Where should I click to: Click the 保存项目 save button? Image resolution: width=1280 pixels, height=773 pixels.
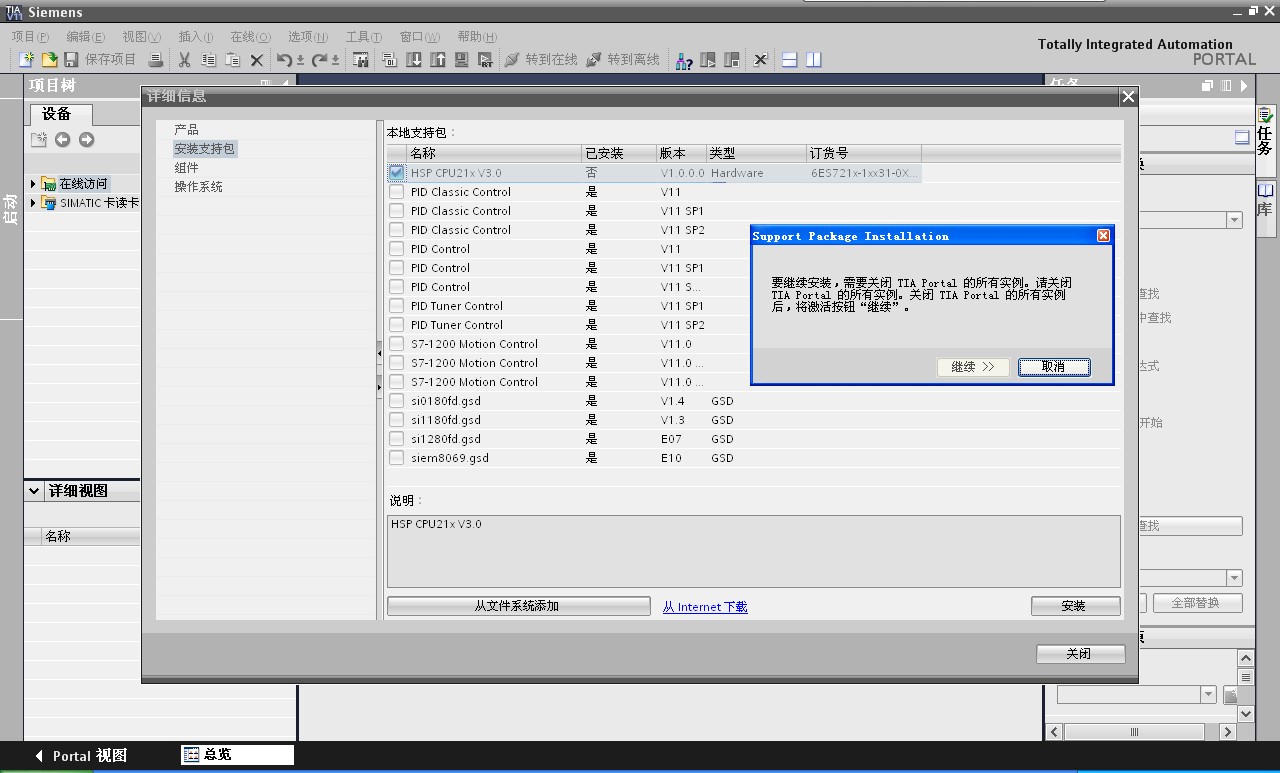(x=100, y=60)
